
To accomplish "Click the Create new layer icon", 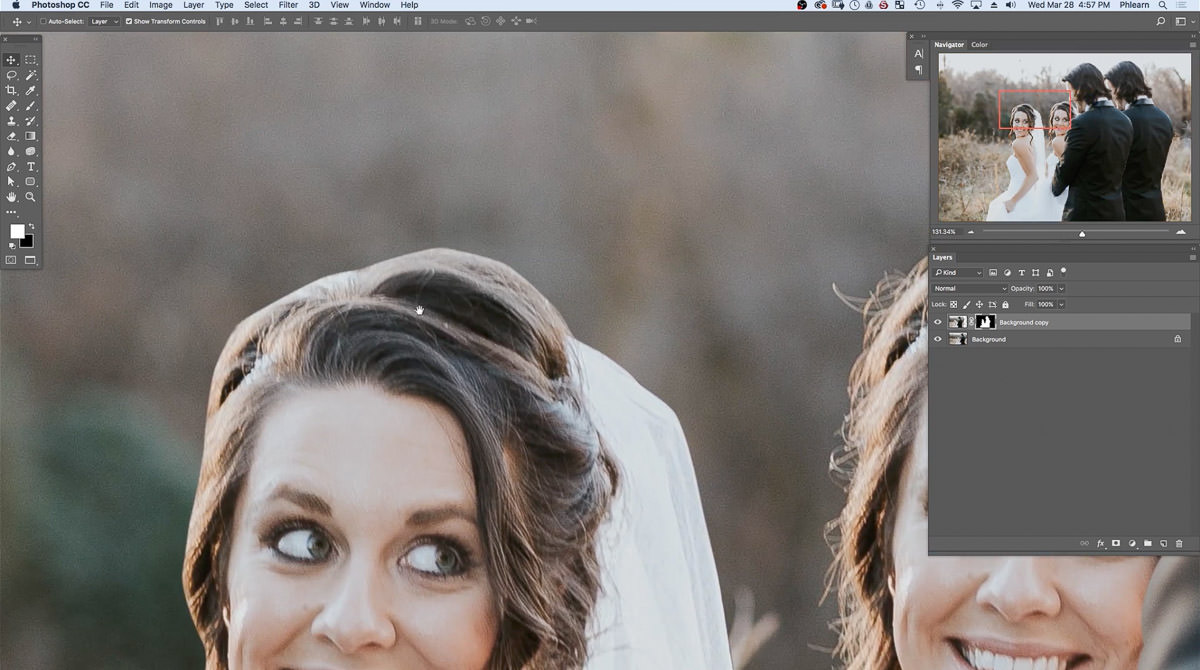I will coord(1163,543).
